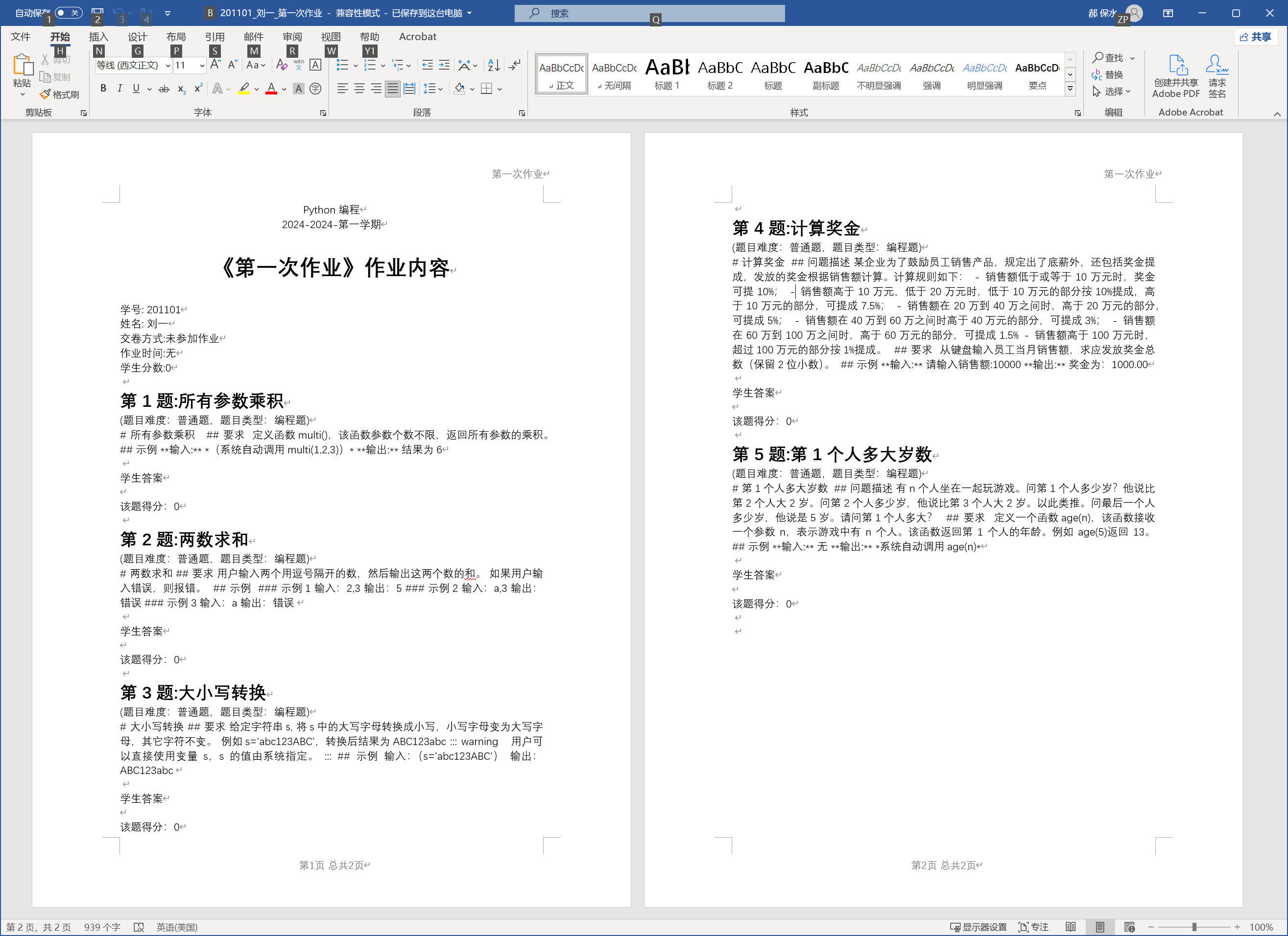
Task: Apply strikethrough formatting
Action: [x=164, y=89]
